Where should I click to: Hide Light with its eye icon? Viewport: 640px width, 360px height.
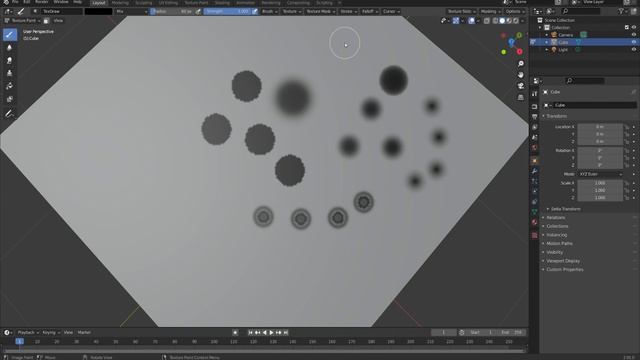point(634,49)
